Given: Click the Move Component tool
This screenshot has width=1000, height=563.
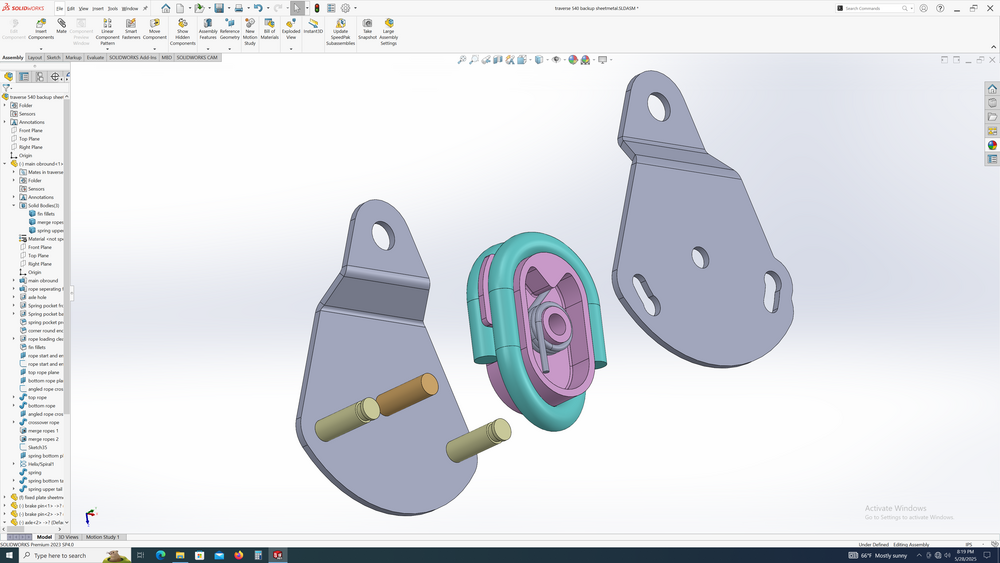Looking at the screenshot, I should coord(154,27).
